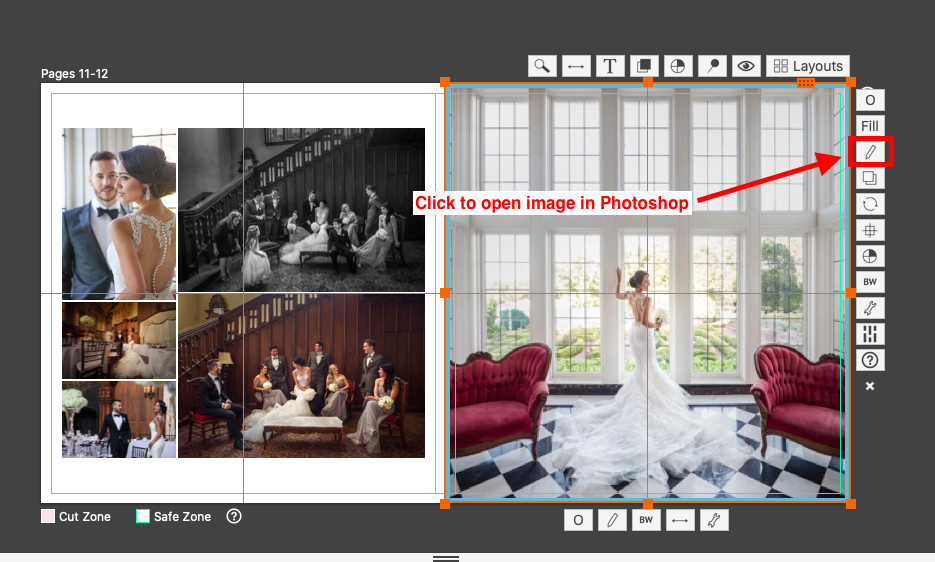Click the wrench icon in side toolbar
This screenshot has height=562, width=935.
[870, 308]
